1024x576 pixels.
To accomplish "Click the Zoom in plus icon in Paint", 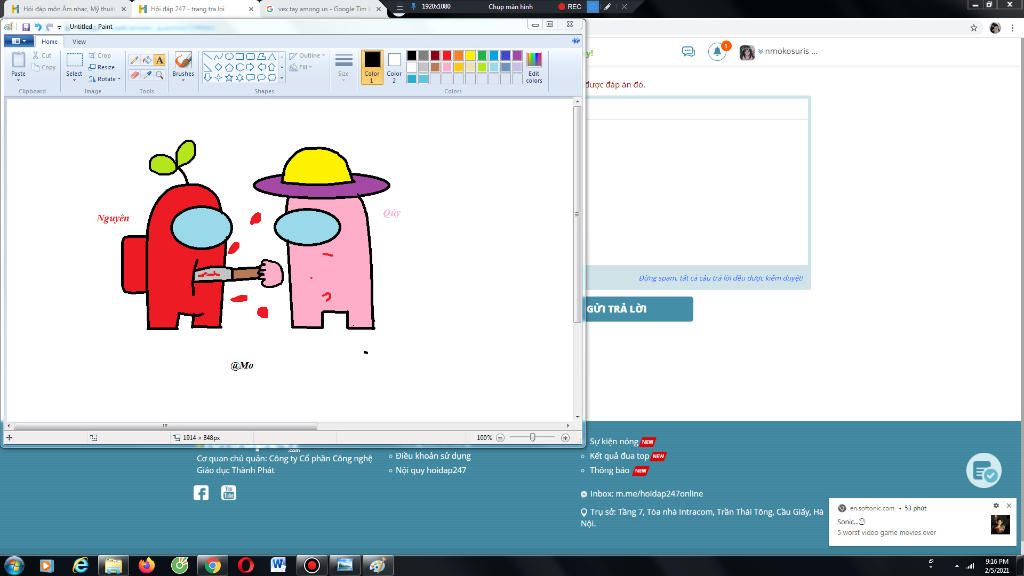I will 566,438.
